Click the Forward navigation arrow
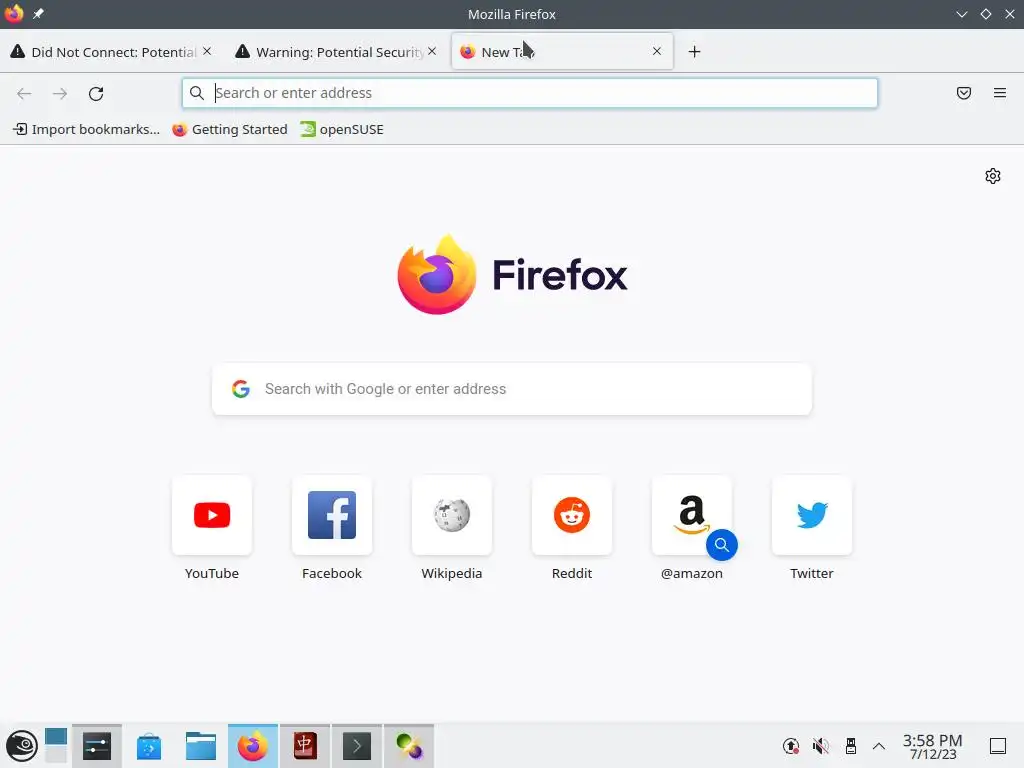 [60, 93]
